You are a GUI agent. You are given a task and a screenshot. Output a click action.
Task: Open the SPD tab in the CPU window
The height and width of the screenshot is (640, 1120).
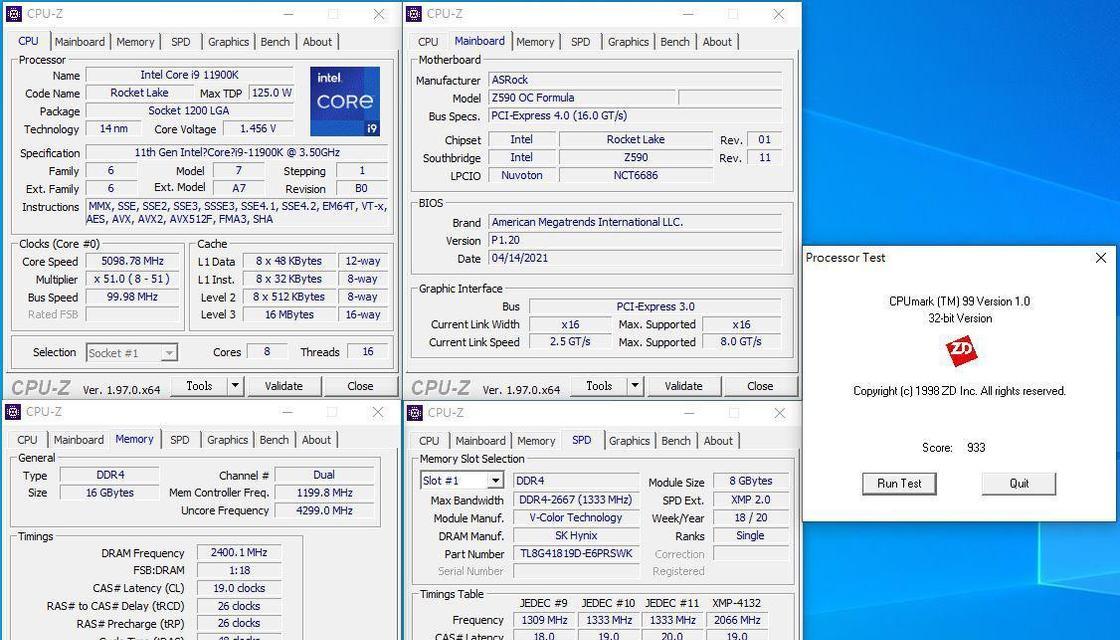[x=181, y=41]
